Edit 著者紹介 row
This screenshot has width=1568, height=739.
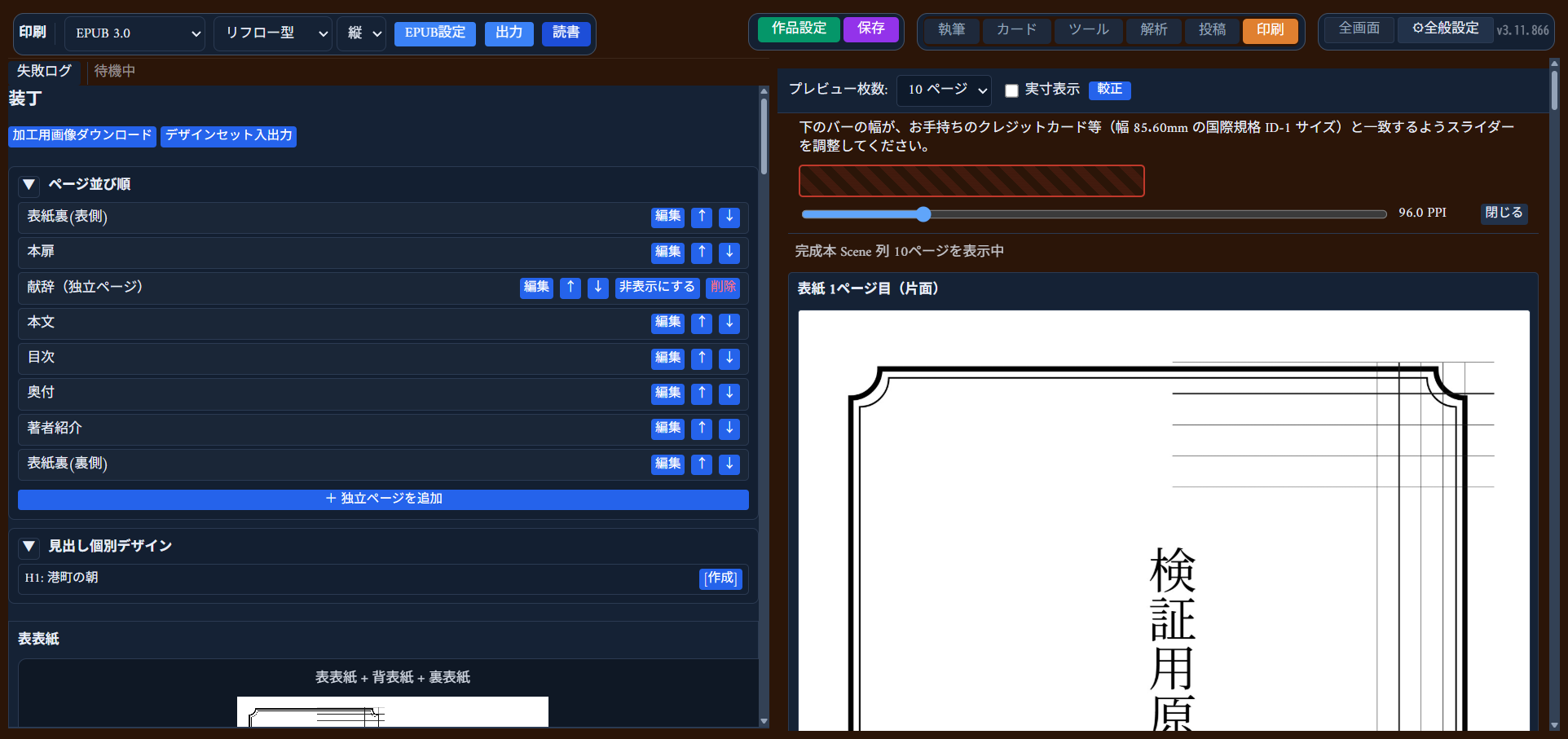coord(668,429)
